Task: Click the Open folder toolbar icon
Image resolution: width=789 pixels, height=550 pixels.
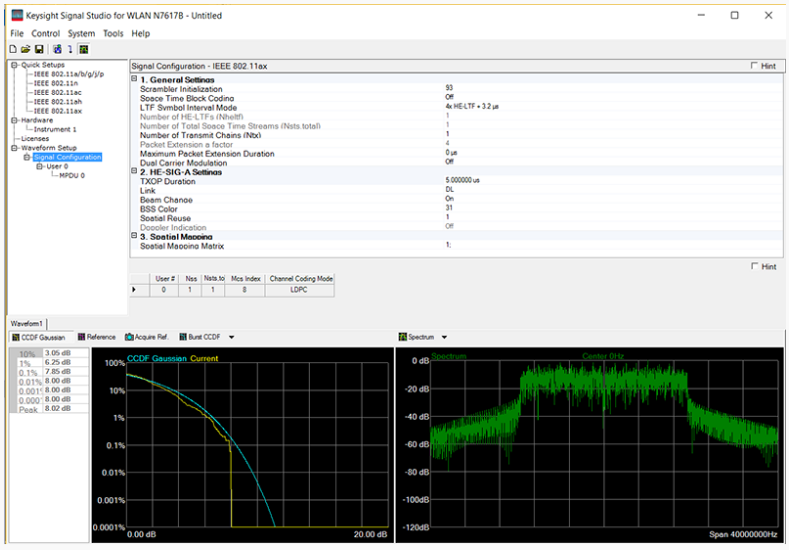Action: point(25,49)
